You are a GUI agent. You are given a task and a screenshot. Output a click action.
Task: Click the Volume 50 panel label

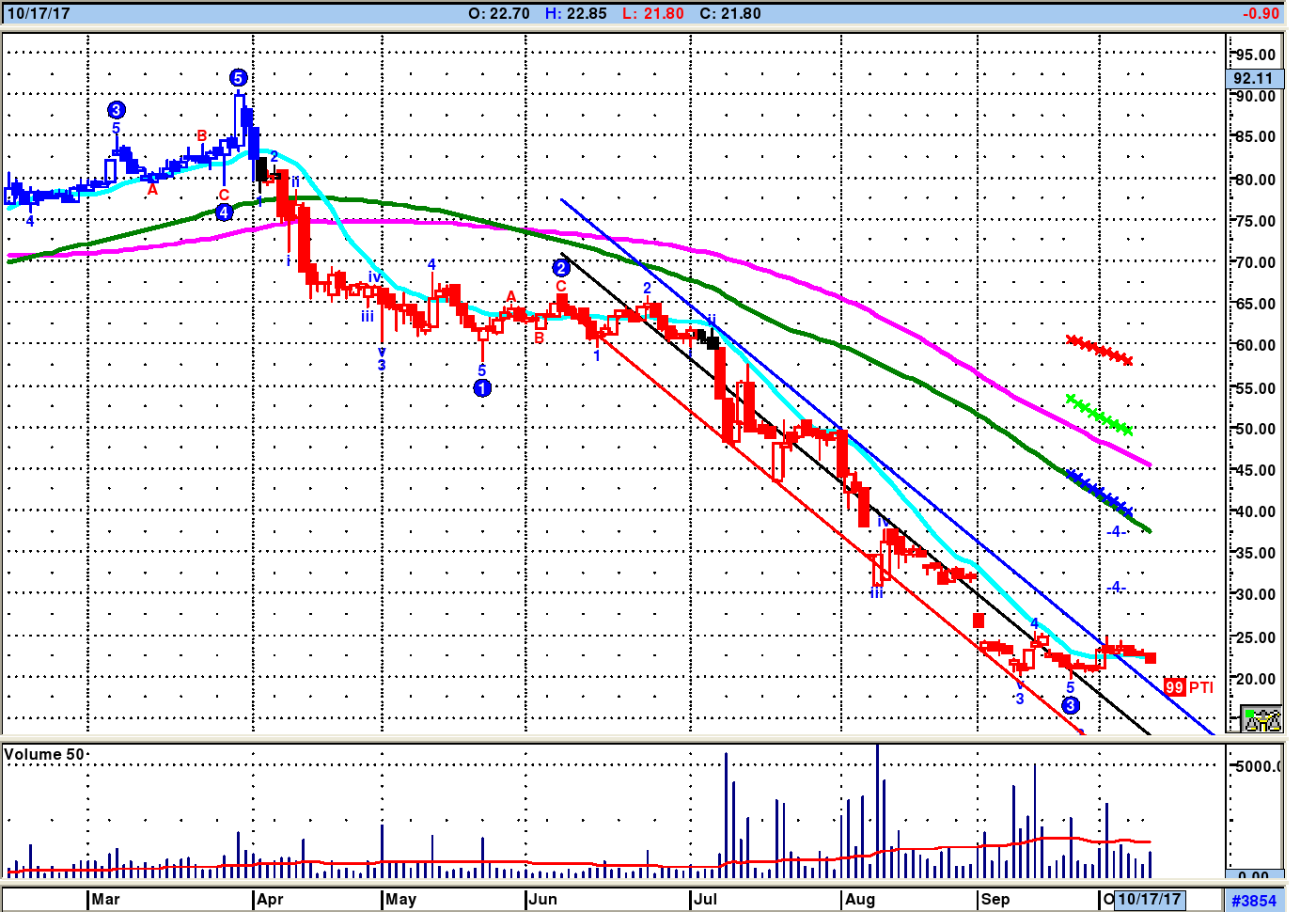tap(43, 754)
